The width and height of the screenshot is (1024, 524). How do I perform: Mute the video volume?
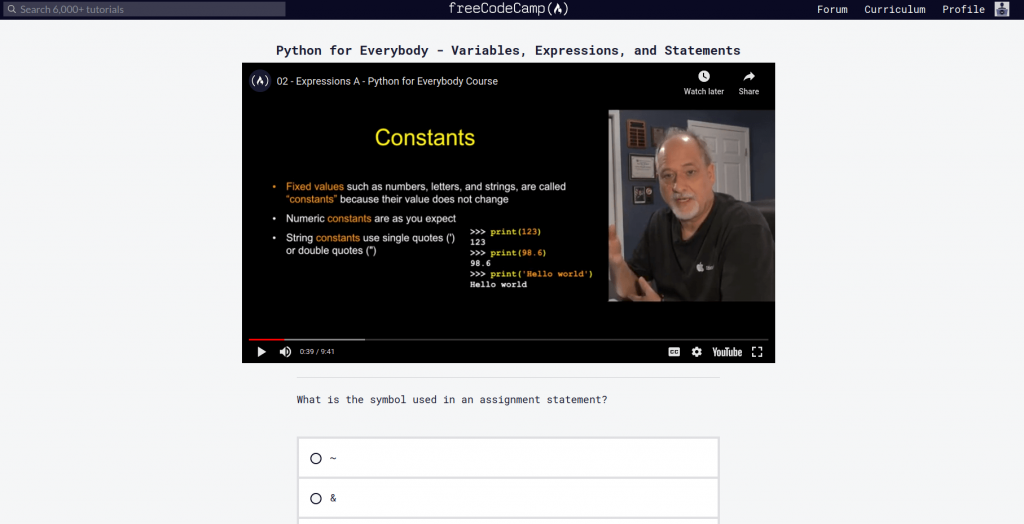pos(285,352)
